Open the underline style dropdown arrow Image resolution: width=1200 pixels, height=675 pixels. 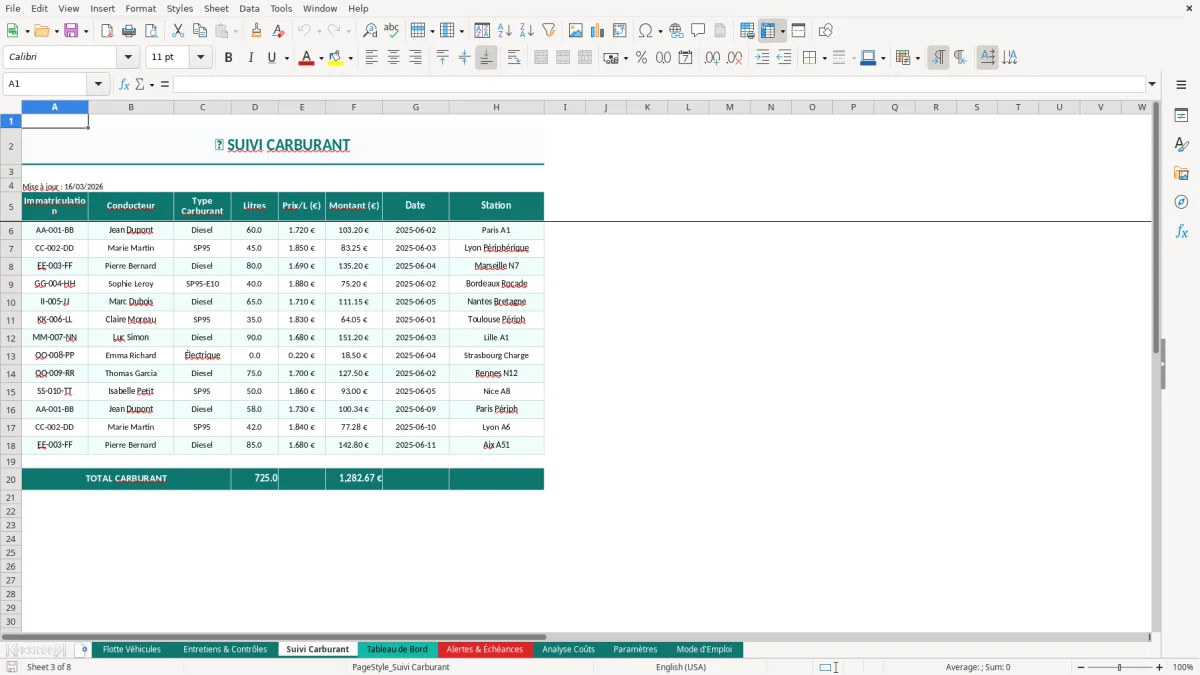tap(287, 58)
